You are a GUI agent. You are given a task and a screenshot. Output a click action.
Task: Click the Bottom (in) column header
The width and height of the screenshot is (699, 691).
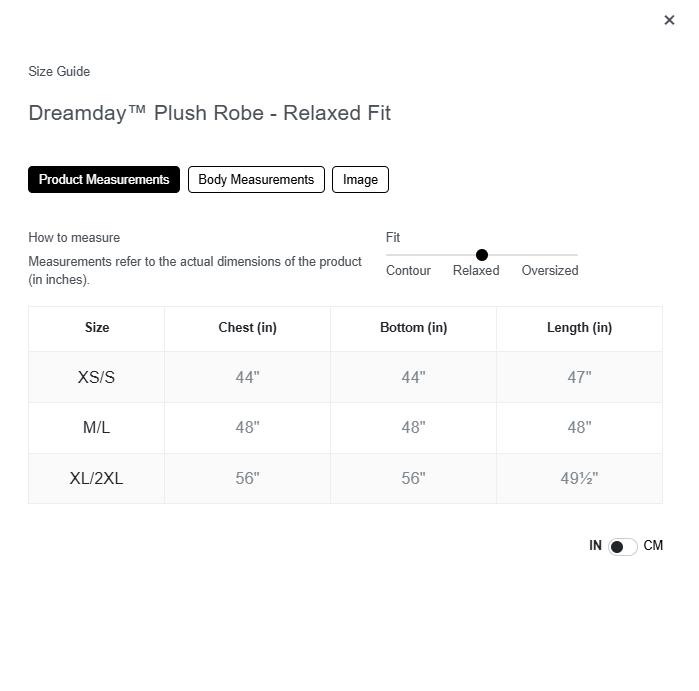413,328
